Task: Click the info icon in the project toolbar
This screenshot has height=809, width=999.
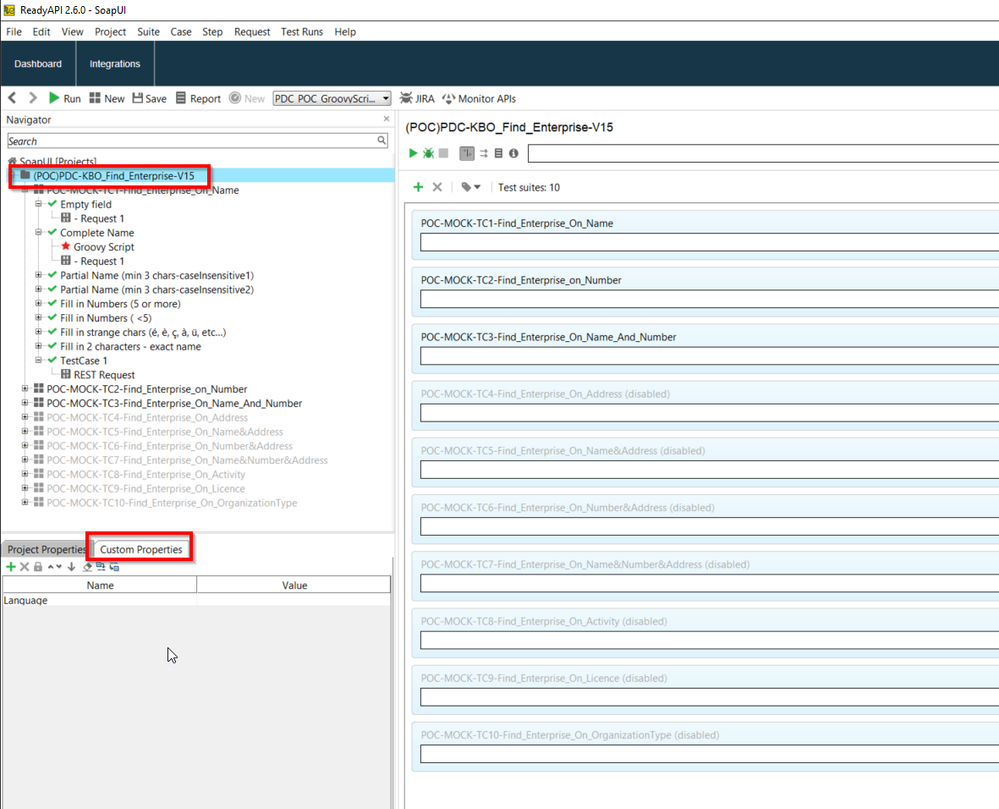Action: pyautogui.click(x=514, y=153)
